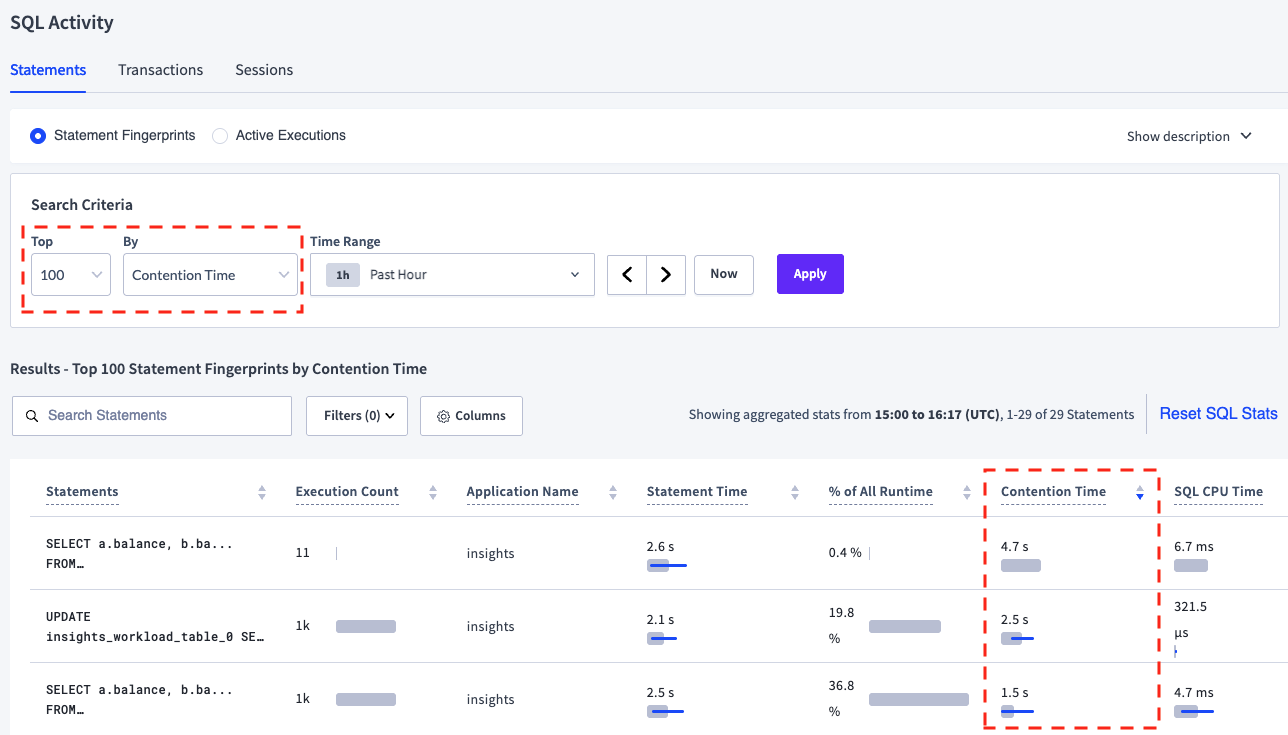Click the gear icon on the Columns button
The height and width of the screenshot is (735, 1288).
click(444, 415)
